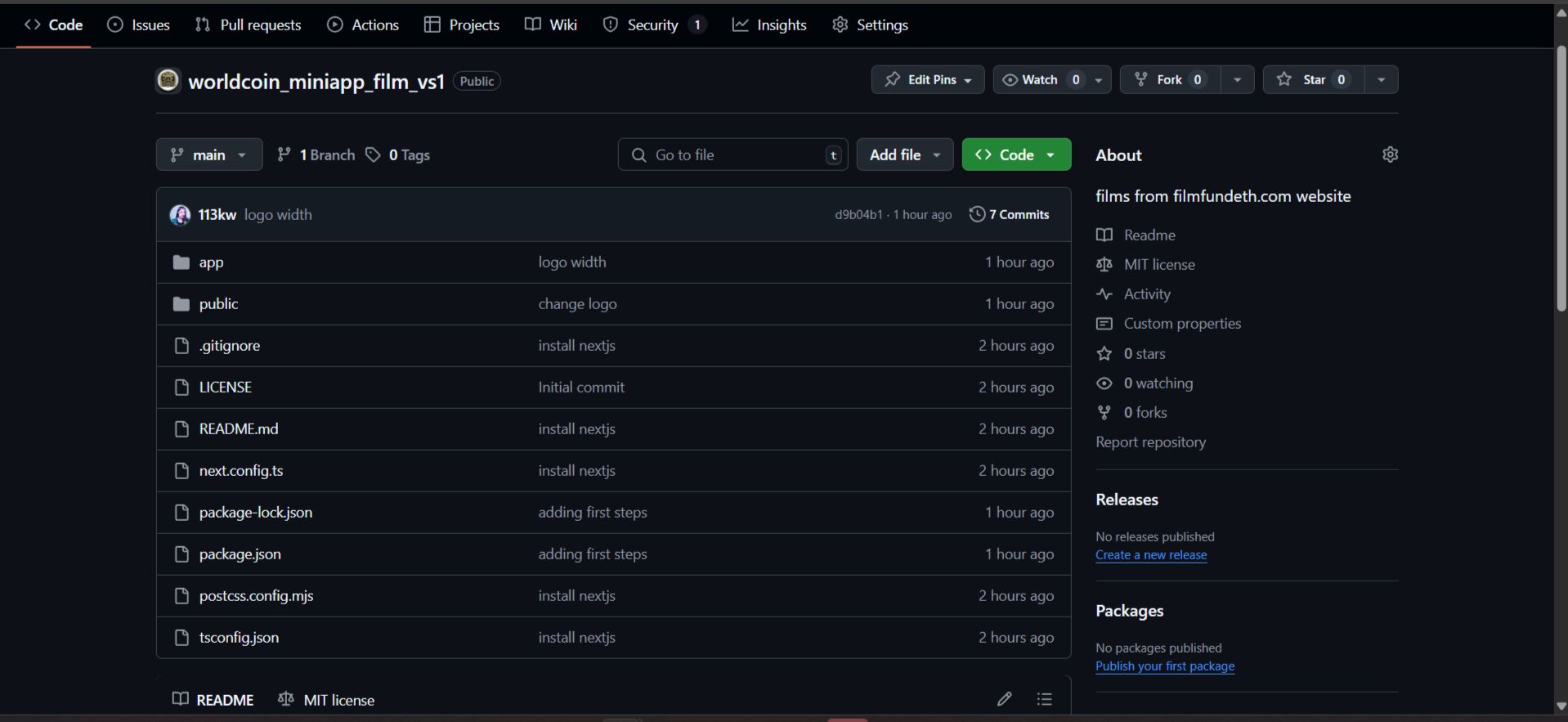1568x722 pixels.
Task: Open the Initial commit message link
Action: (581, 388)
